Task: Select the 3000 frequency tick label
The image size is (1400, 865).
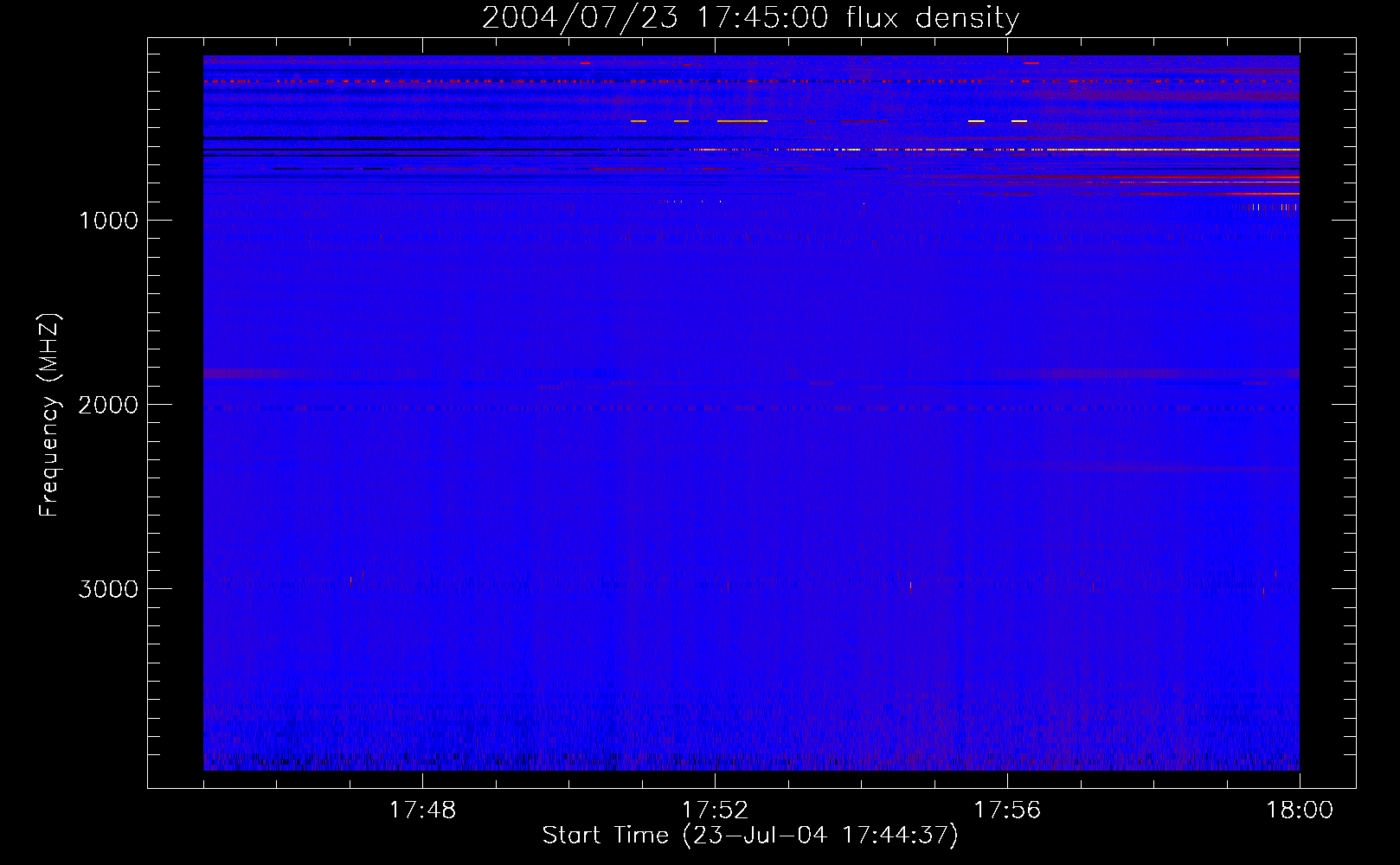Action: click(x=108, y=589)
